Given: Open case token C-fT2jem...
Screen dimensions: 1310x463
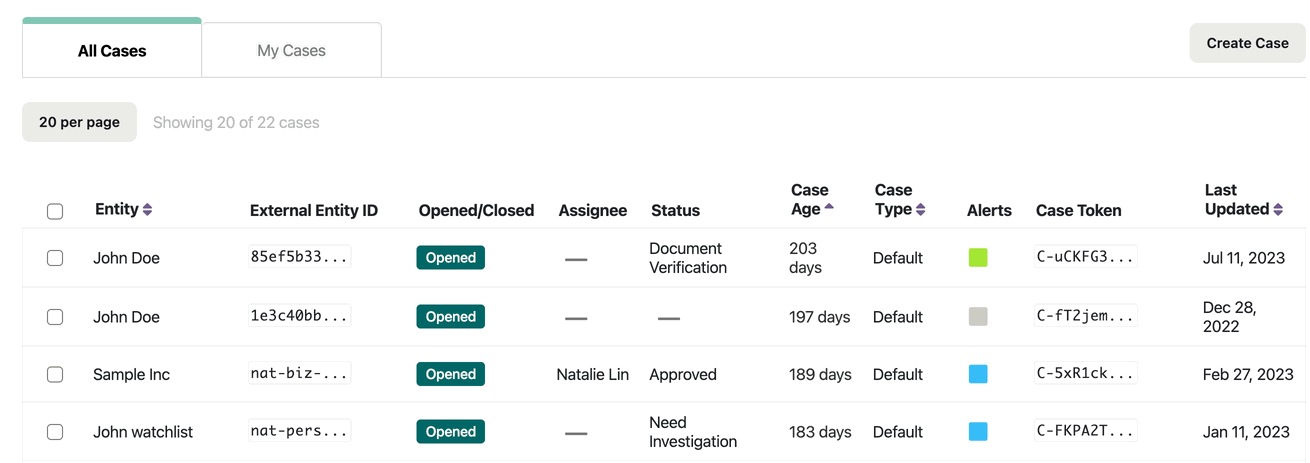Looking at the screenshot, I should tap(1085, 316).
